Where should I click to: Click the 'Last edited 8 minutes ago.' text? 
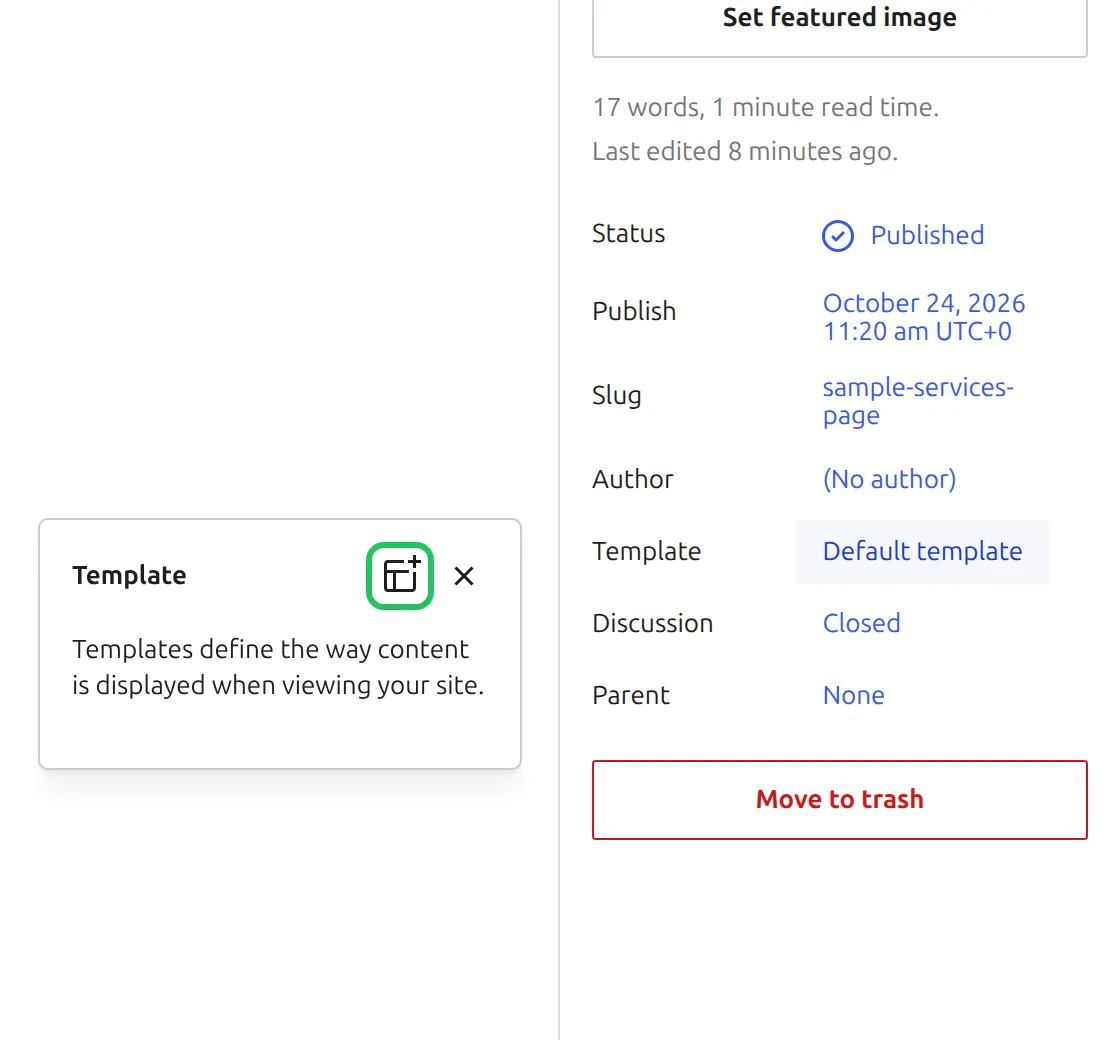[x=745, y=151]
